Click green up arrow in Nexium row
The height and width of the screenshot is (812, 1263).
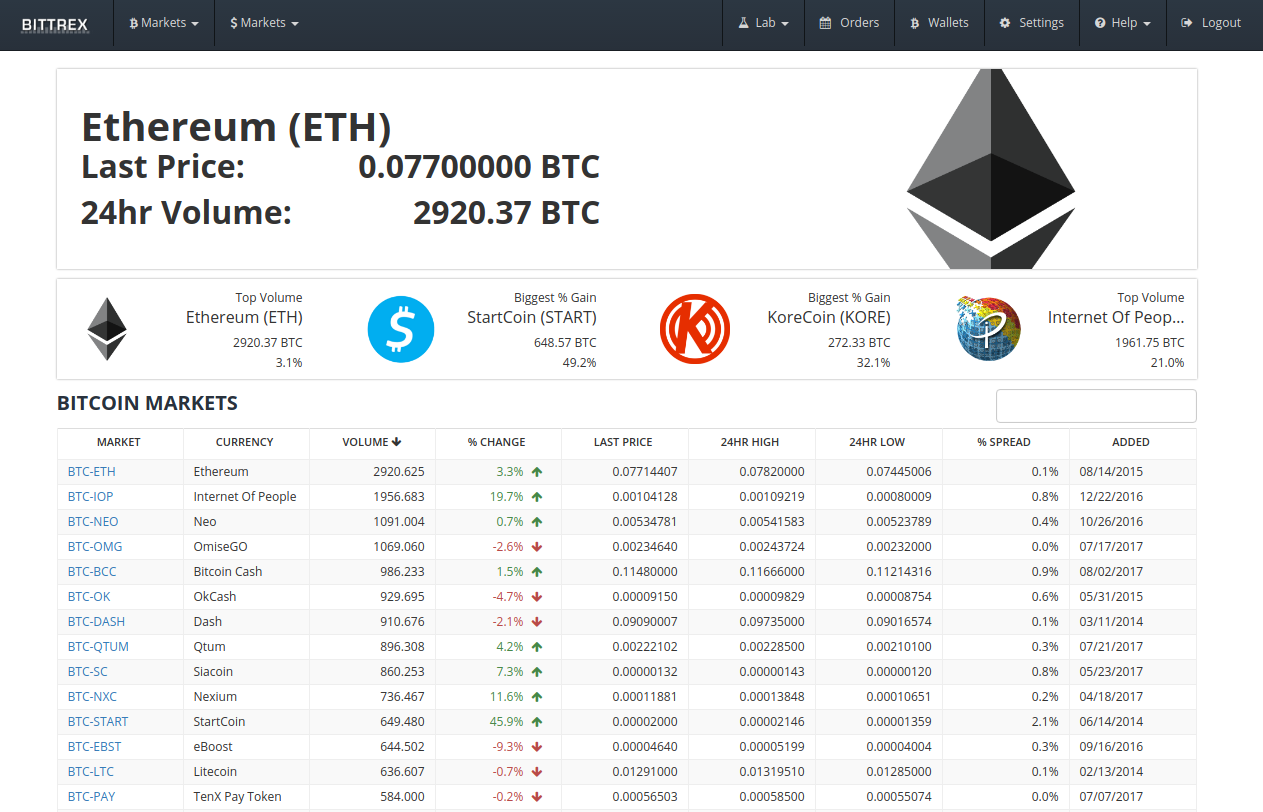pyautogui.click(x=537, y=697)
